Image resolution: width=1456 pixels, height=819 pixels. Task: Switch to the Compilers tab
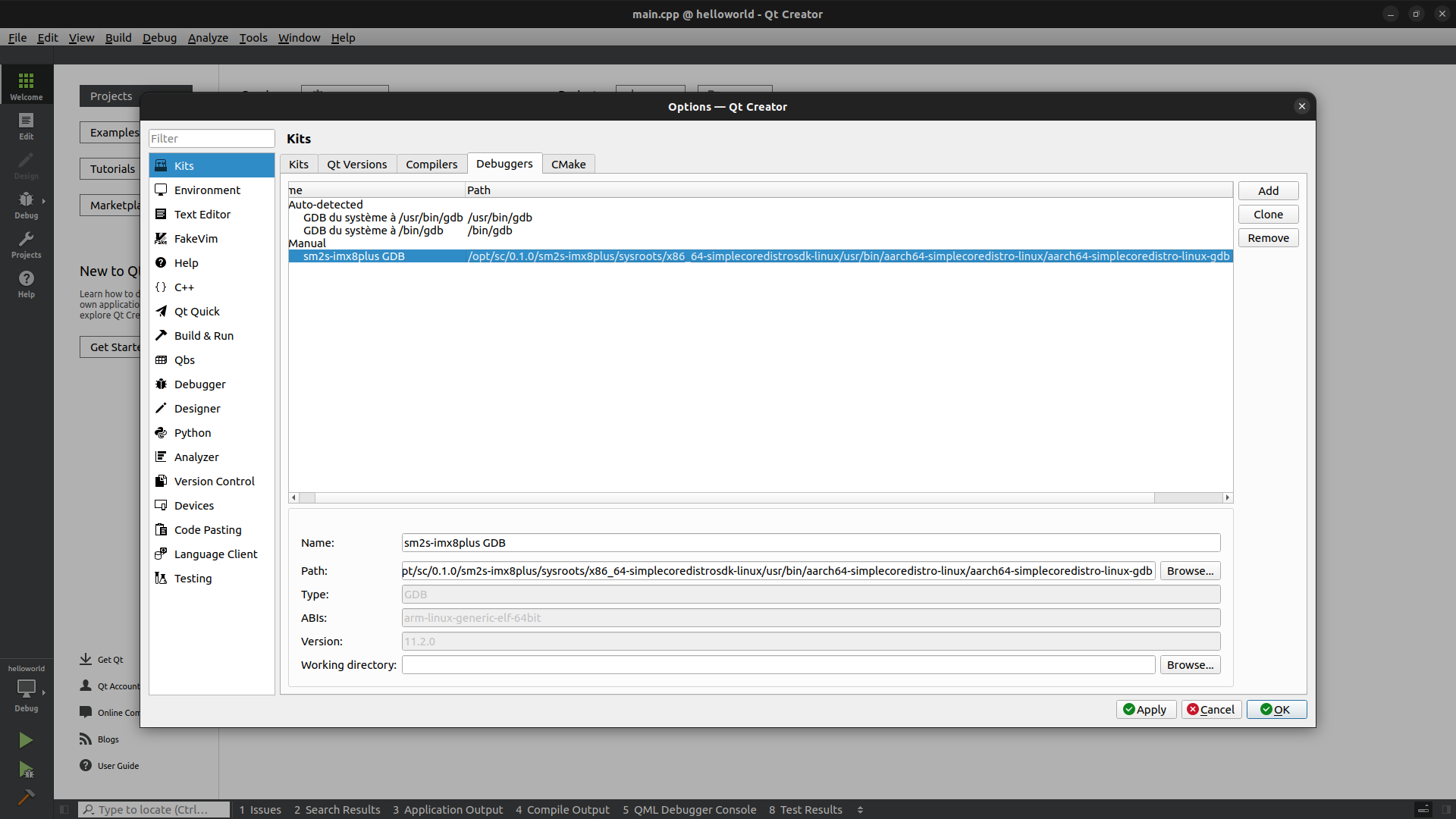click(431, 165)
